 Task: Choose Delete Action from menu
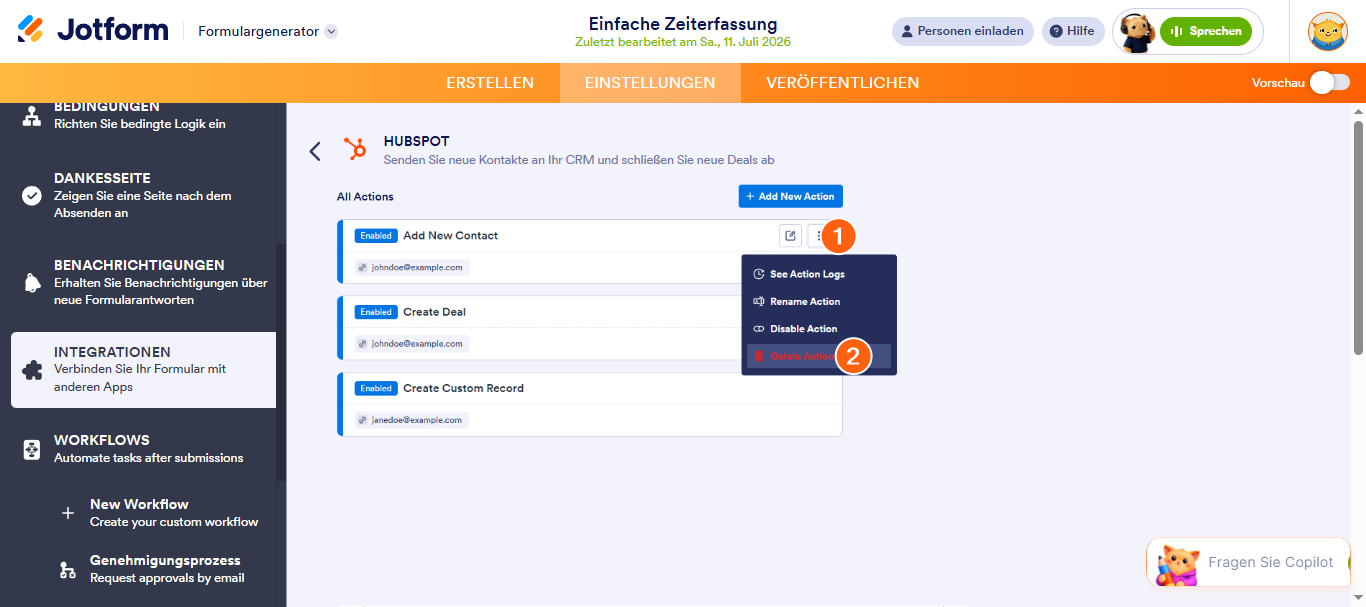(819, 356)
